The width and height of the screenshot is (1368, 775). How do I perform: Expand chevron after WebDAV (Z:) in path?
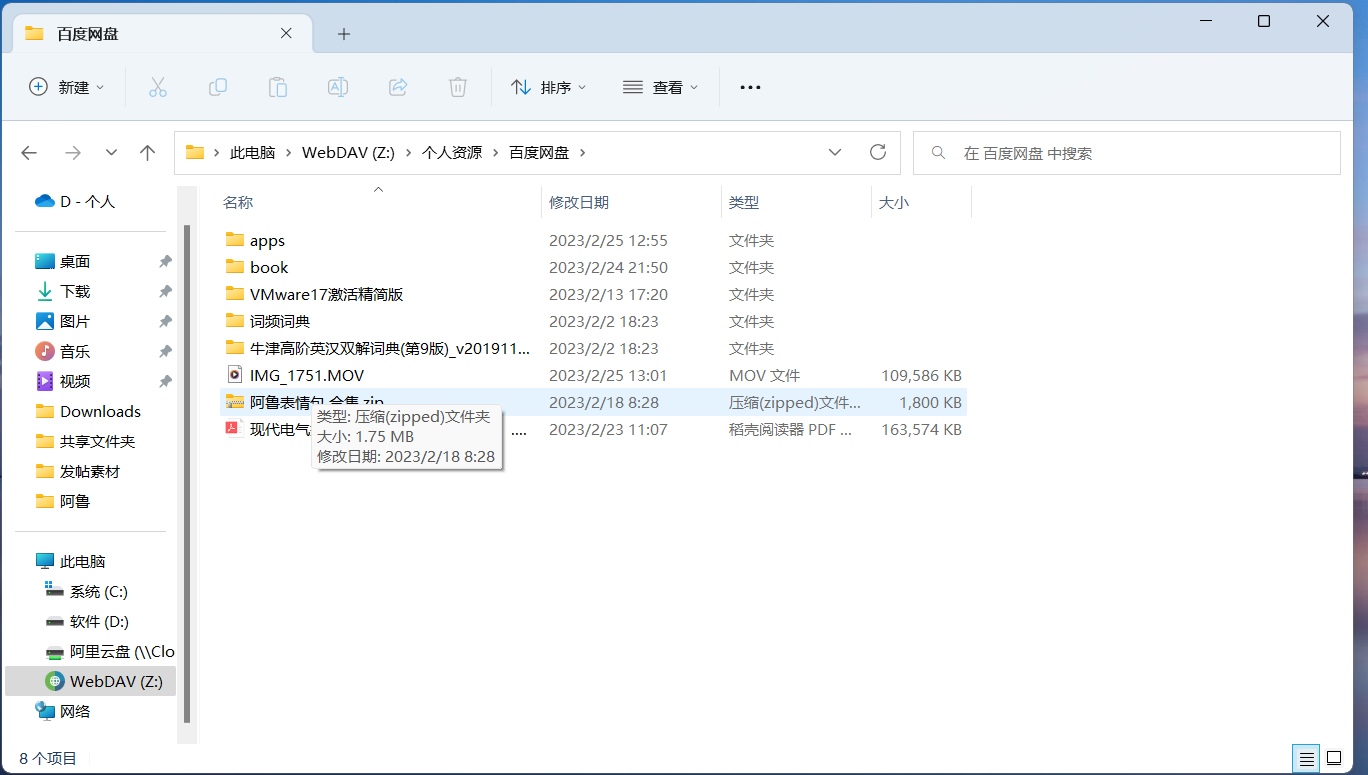[x=409, y=153]
